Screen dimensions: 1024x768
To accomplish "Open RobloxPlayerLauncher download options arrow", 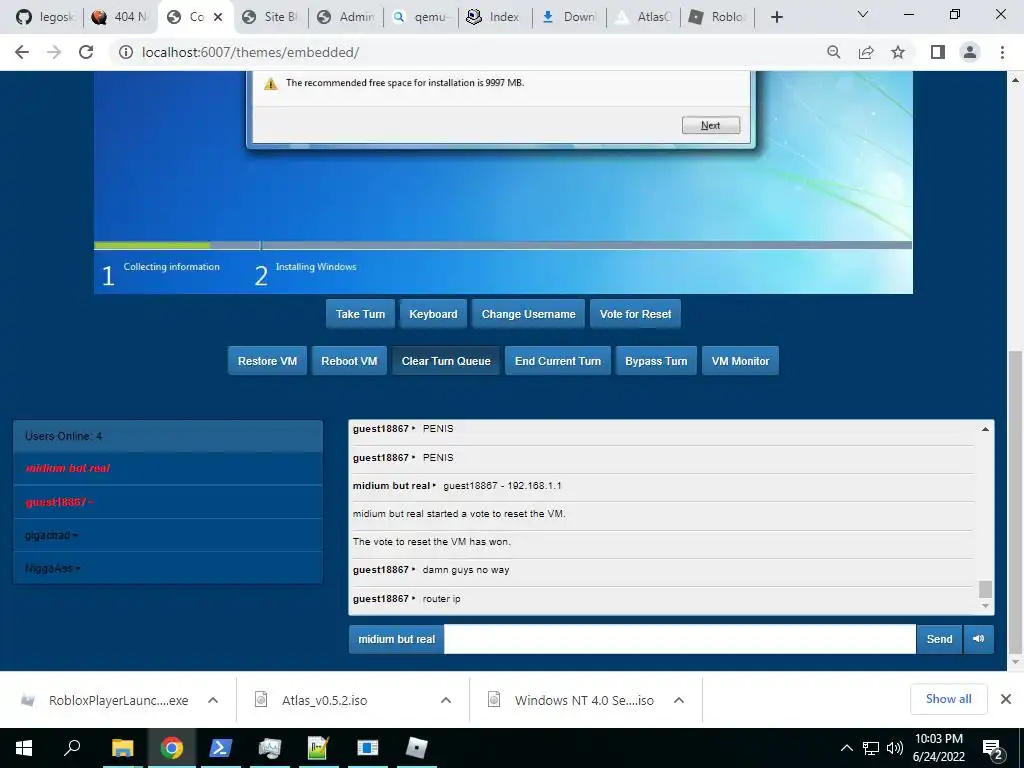I will tap(213, 700).
